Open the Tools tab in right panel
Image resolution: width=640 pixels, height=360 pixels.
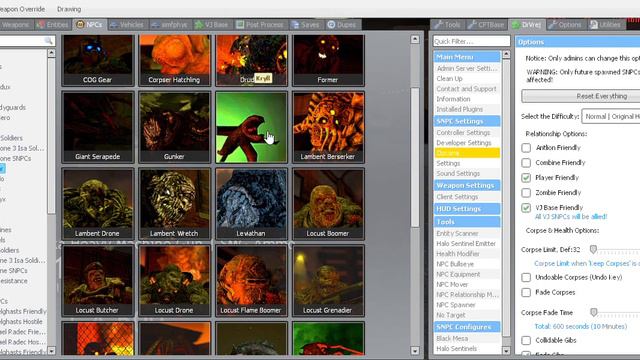point(447,24)
